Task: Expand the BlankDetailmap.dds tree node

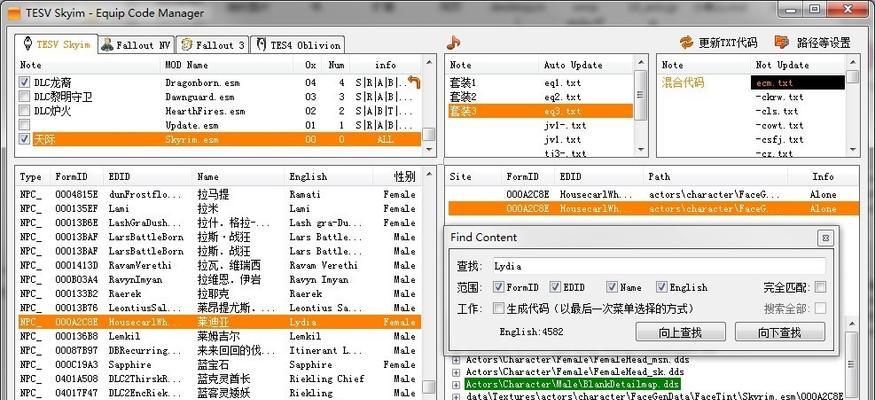Action: pyautogui.click(x=456, y=384)
